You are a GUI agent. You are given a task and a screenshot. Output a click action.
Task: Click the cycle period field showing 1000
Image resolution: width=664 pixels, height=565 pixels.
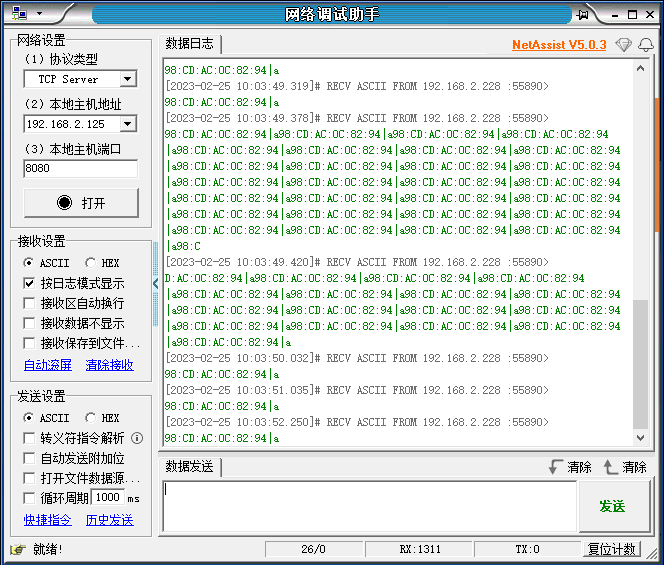tap(108, 497)
